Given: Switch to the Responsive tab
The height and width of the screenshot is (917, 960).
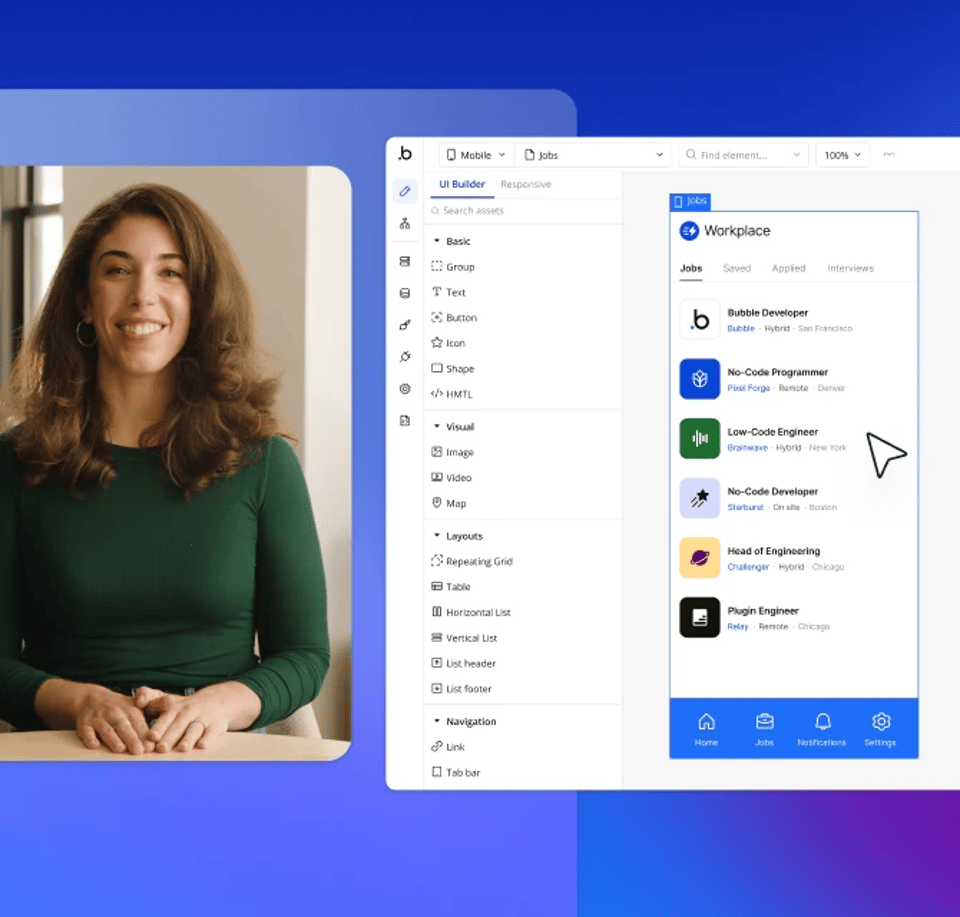Looking at the screenshot, I should [x=525, y=185].
